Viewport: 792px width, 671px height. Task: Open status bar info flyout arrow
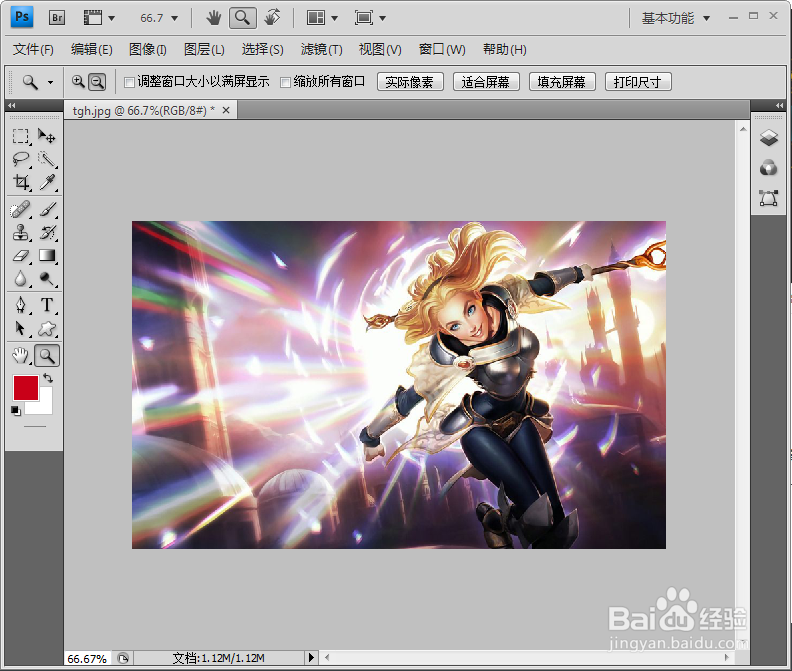pos(311,657)
